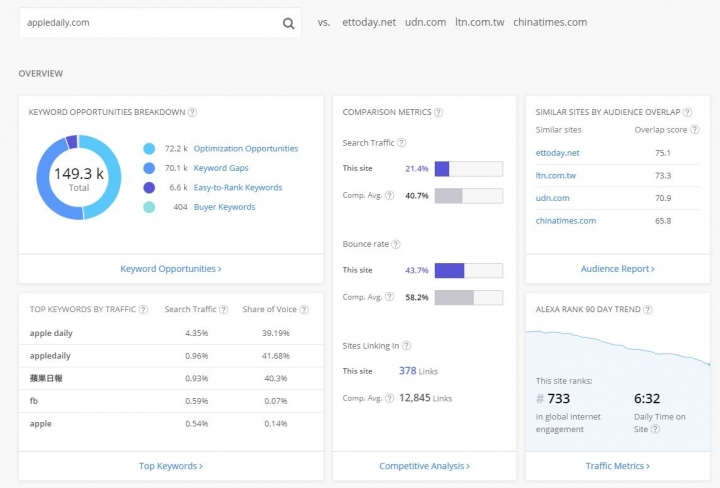Click the search magnifier icon
Screen dimensions: 720x488
288,23
